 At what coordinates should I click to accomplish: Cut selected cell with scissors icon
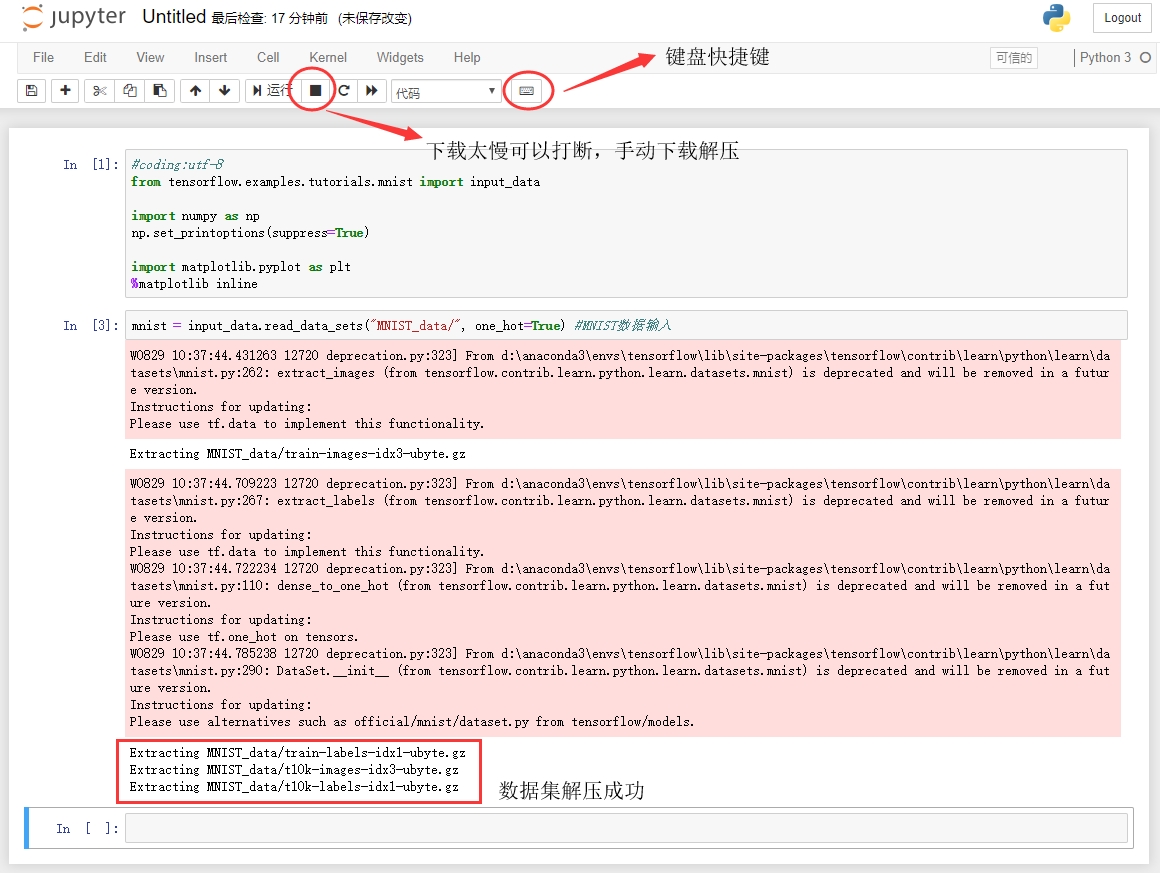(x=99, y=91)
